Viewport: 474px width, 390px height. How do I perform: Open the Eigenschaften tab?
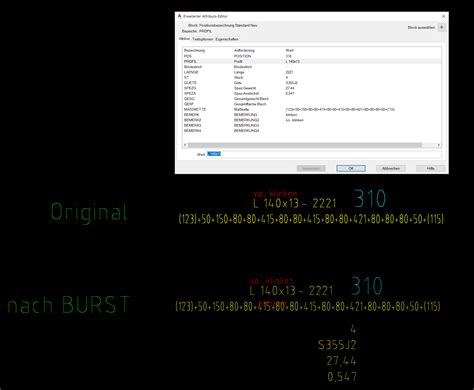227,39
